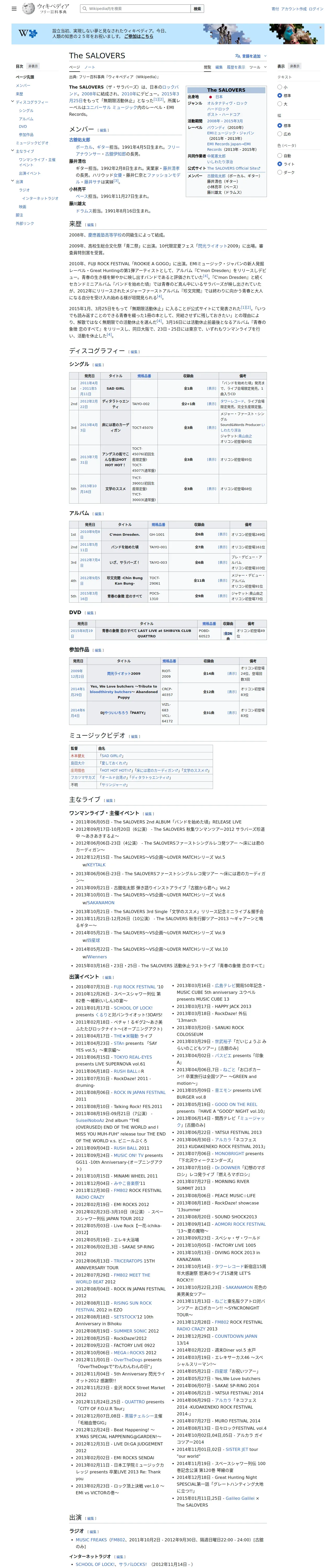This screenshot has width=336, height=1568.
Task: Jump to ミュージックビデオ in contents sidebar
Action: (32, 143)
